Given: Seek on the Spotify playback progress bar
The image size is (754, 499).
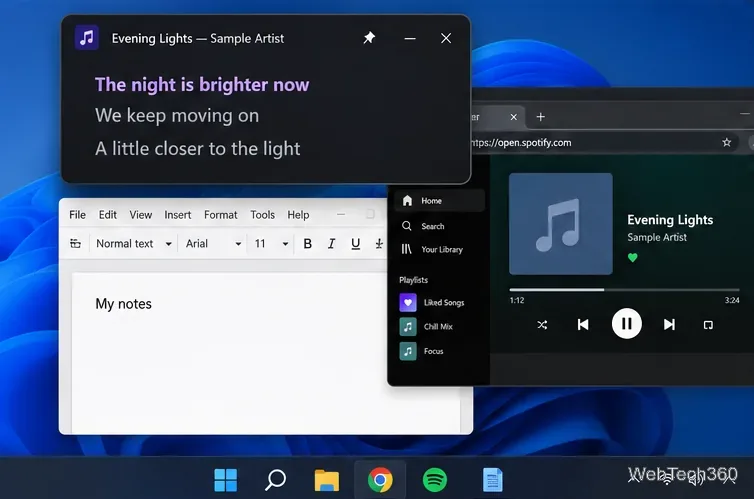Looking at the screenshot, I should pyautogui.click(x=624, y=290).
